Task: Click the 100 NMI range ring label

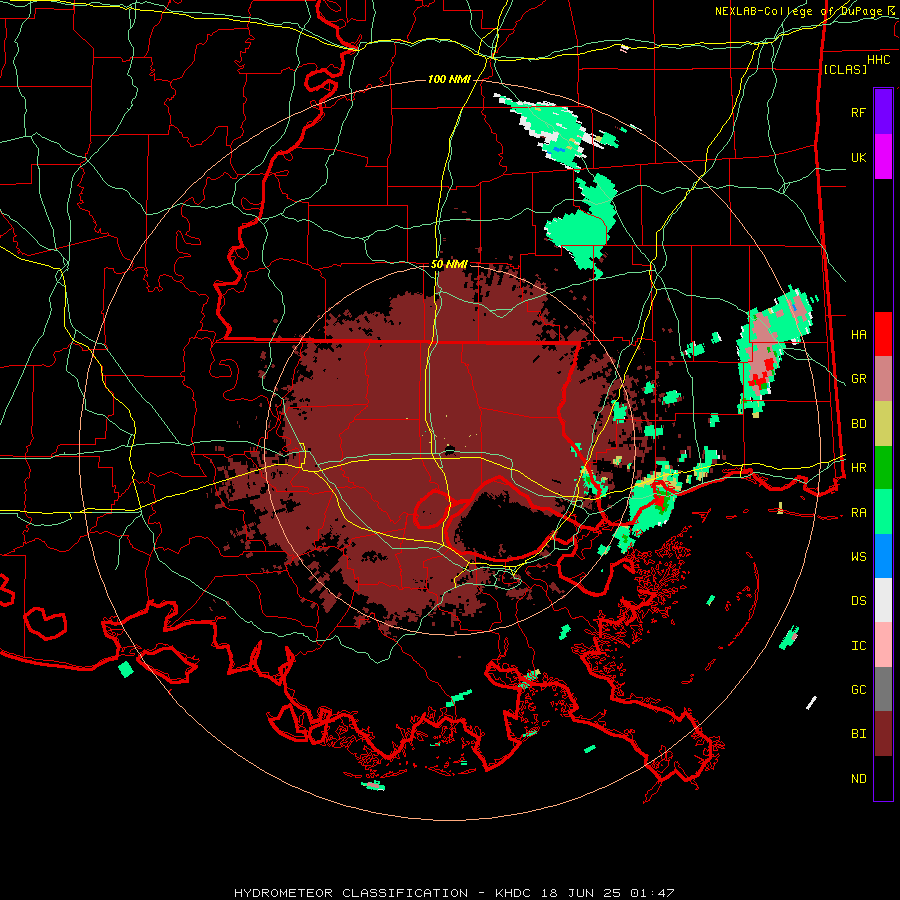Action: [x=449, y=79]
